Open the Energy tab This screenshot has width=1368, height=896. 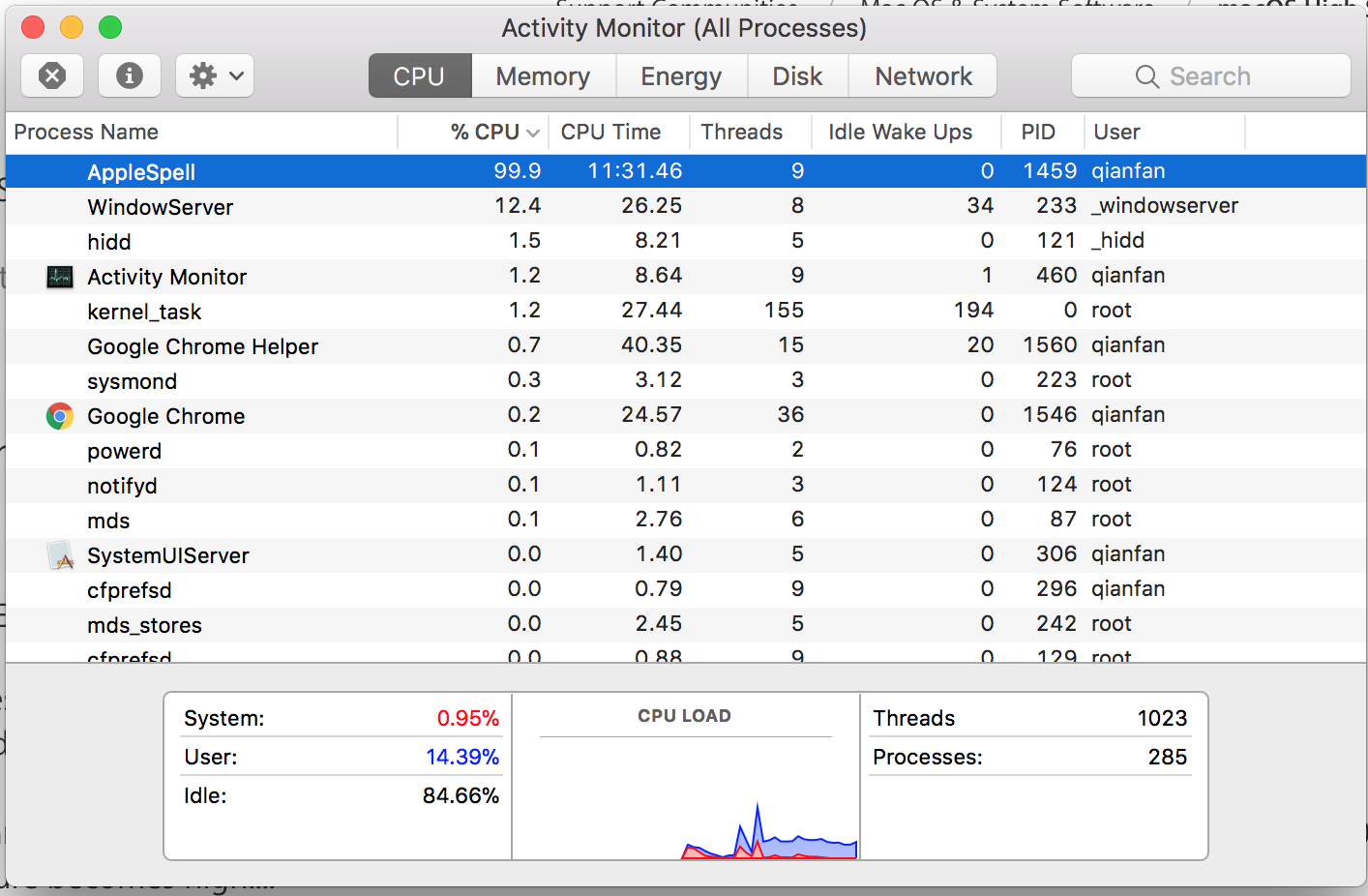681,75
